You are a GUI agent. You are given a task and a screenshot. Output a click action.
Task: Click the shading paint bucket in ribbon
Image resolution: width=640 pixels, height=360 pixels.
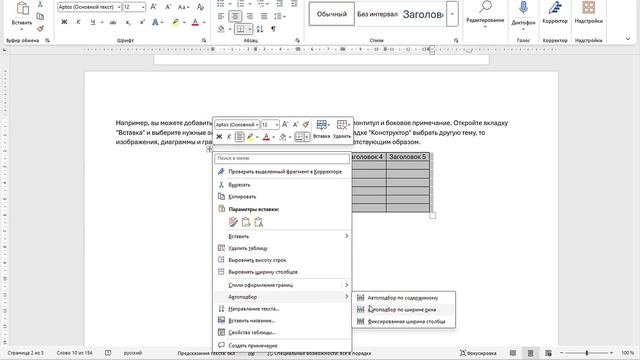[221, 29]
